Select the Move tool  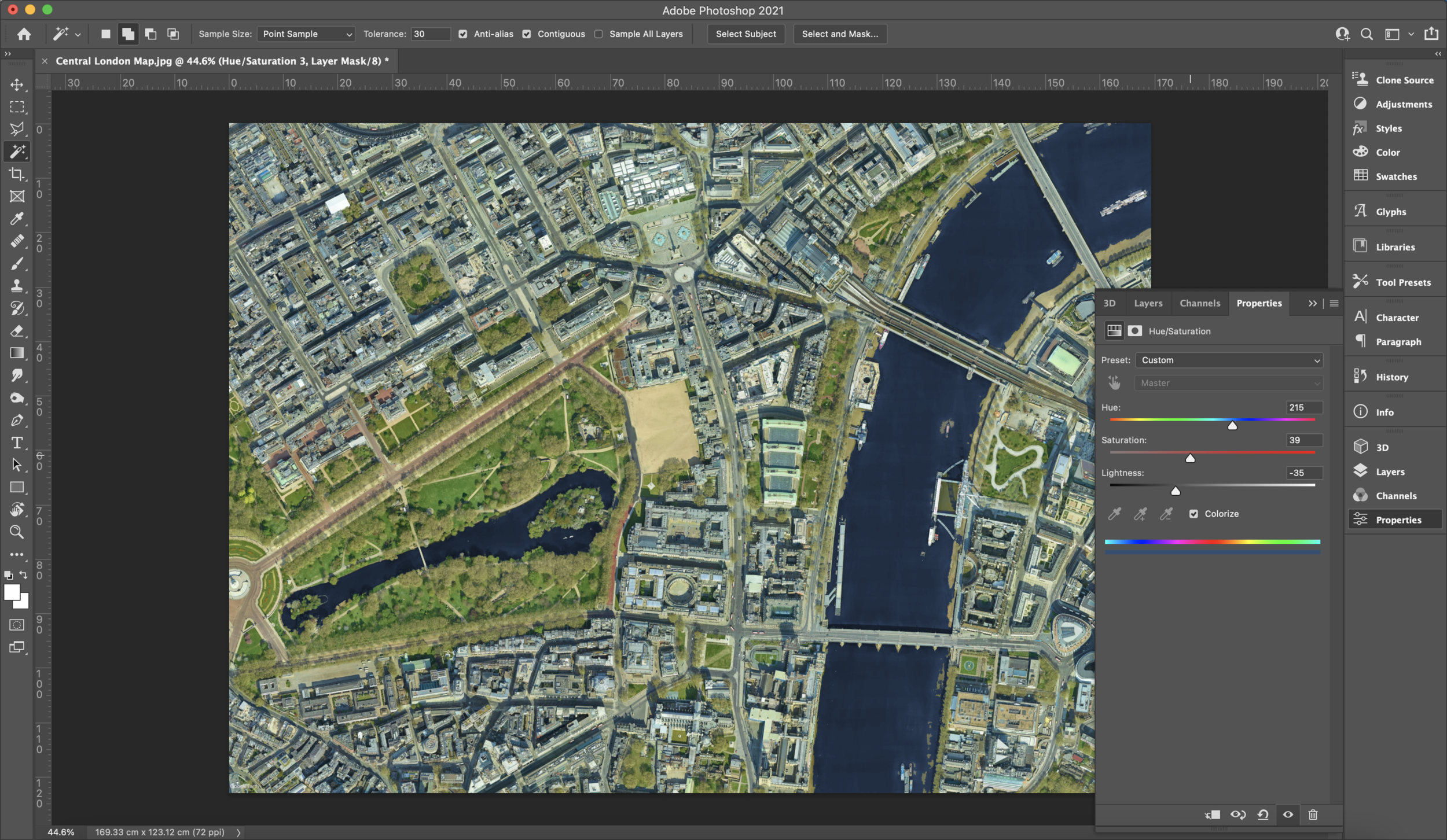(x=17, y=84)
